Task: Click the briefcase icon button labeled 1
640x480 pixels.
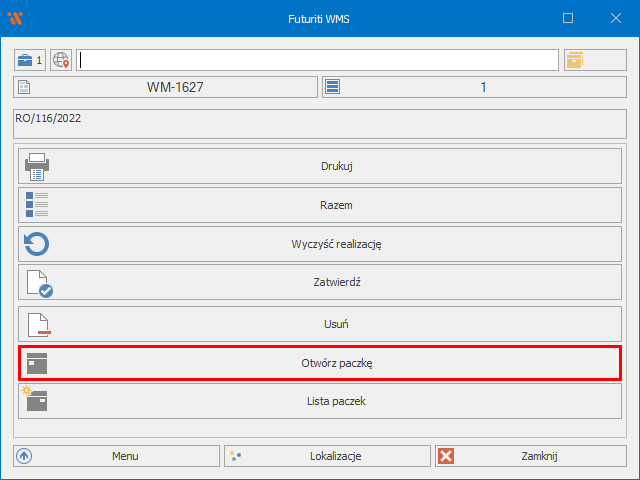Action: (x=30, y=60)
